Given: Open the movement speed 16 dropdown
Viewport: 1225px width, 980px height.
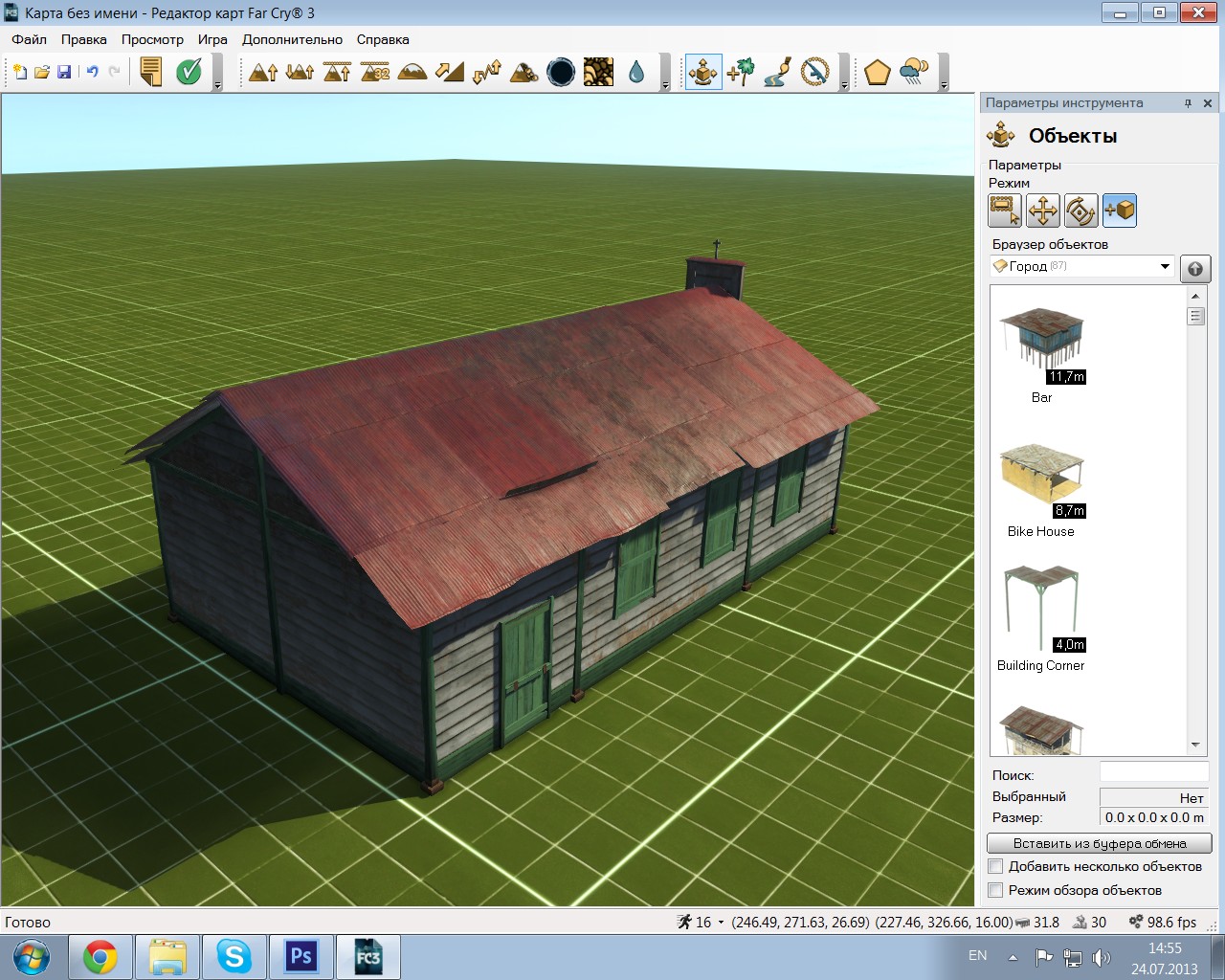Looking at the screenshot, I should pos(721,923).
